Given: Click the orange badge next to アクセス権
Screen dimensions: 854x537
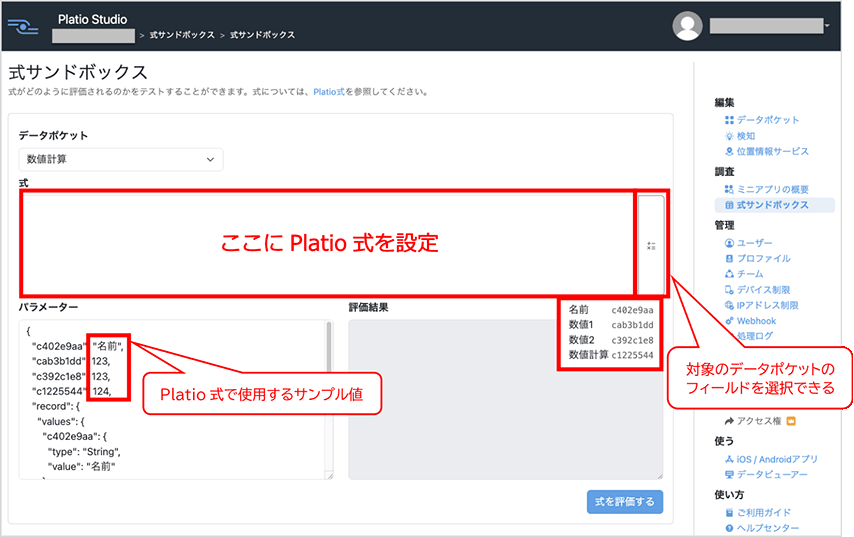Looking at the screenshot, I should tap(791, 421).
